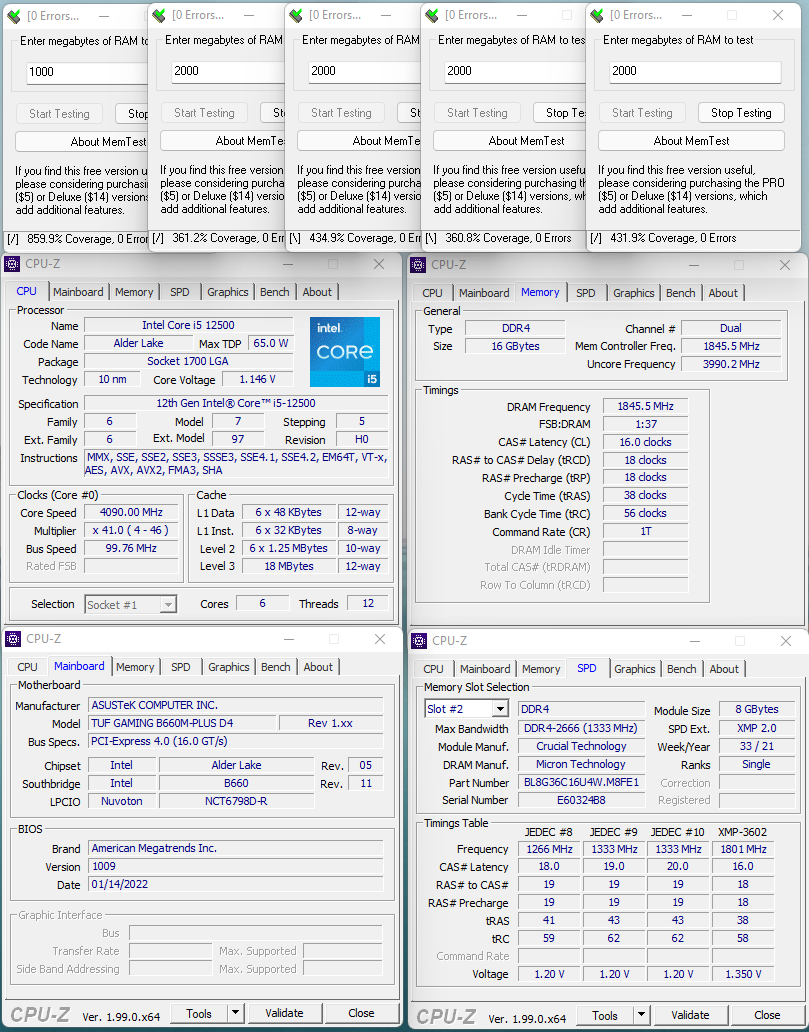Click the Tools button in the Mainboard CPU-Z window

pos(199,1013)
